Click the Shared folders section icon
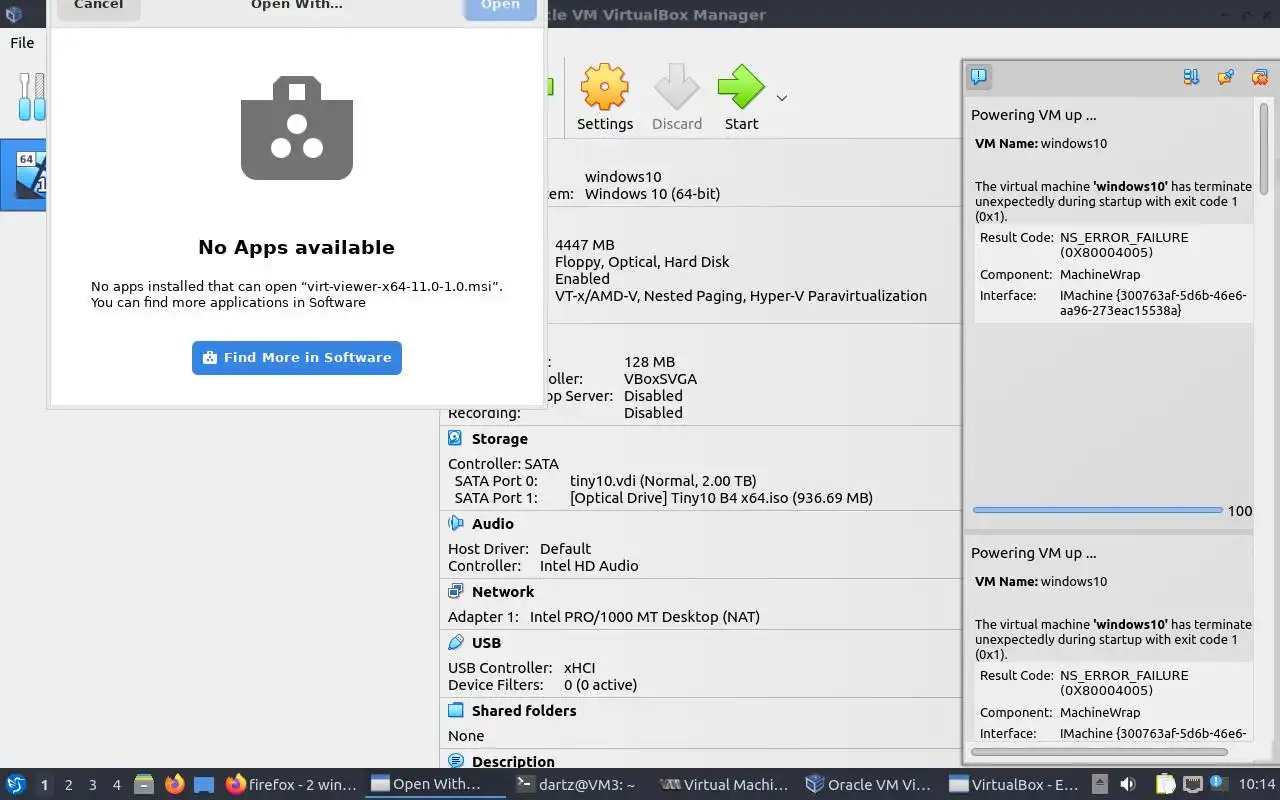The height and width of the screenshot is (800, 1280). 455,710
